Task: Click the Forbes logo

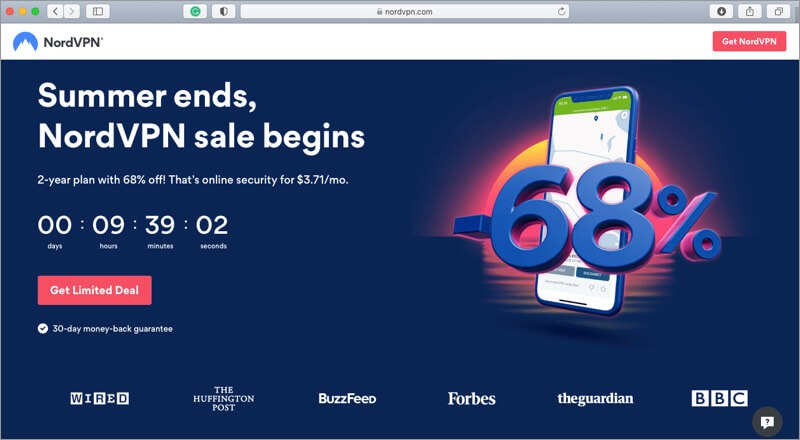Action: coord(471,398)
